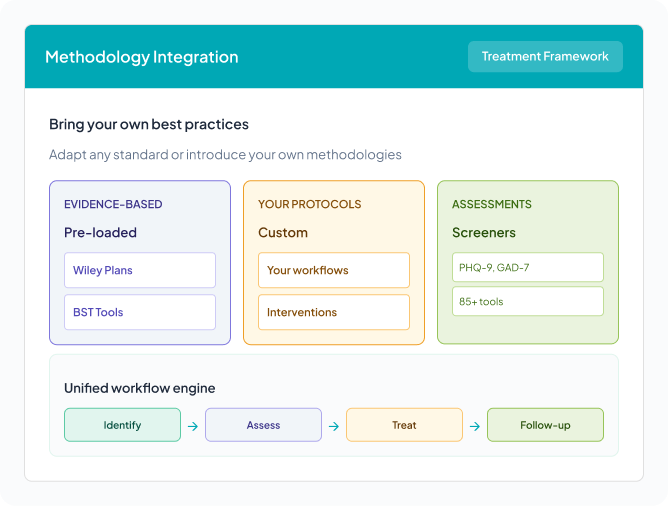Select the Wiley Plans item
This screenshot has height=506, width=668.
[x=139, y=270]
